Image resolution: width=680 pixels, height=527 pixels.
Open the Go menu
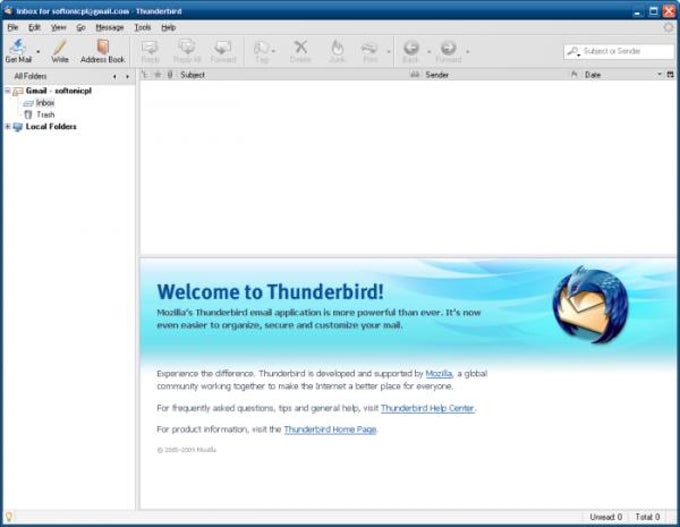pyautogui.click(x=81, y=27)
